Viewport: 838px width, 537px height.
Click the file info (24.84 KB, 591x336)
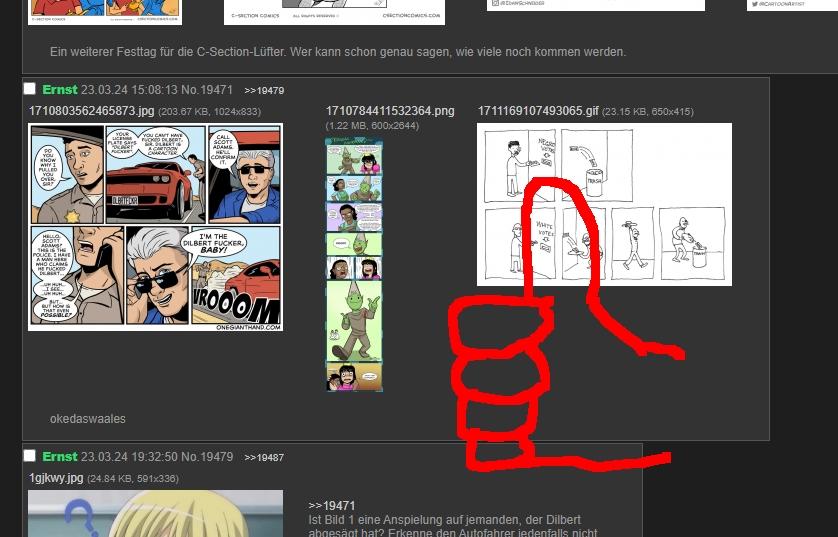133,479
